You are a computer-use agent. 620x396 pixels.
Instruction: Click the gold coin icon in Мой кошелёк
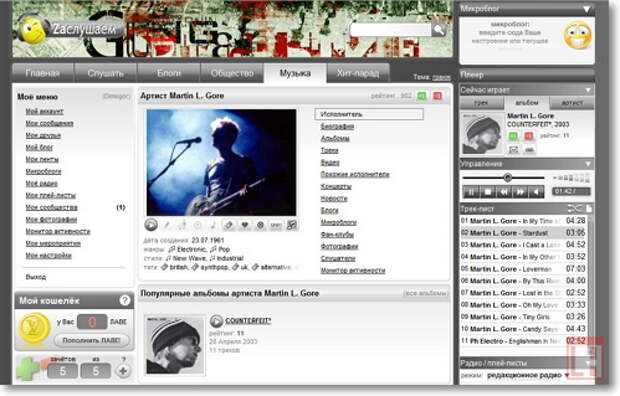pos(35,329)
